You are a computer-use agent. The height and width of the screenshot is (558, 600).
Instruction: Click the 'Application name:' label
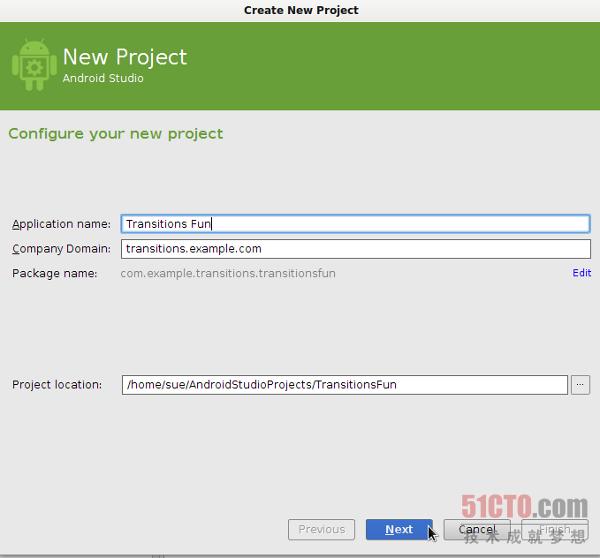tap(61, 224)
